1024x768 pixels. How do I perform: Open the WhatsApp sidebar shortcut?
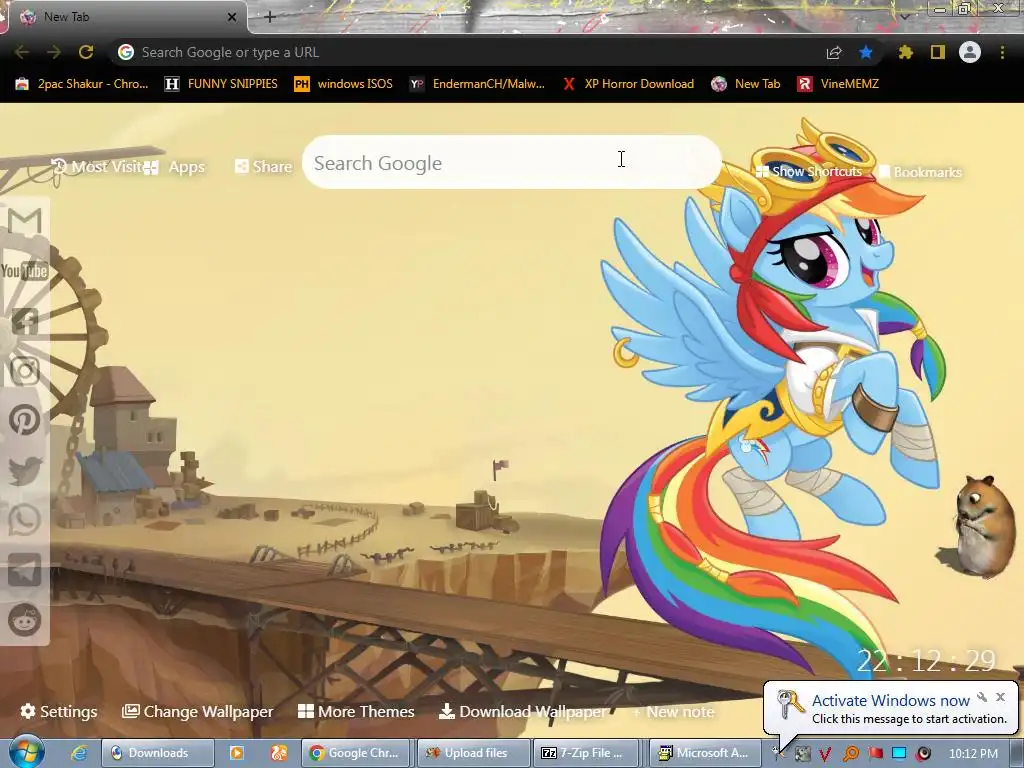(25, 520)
